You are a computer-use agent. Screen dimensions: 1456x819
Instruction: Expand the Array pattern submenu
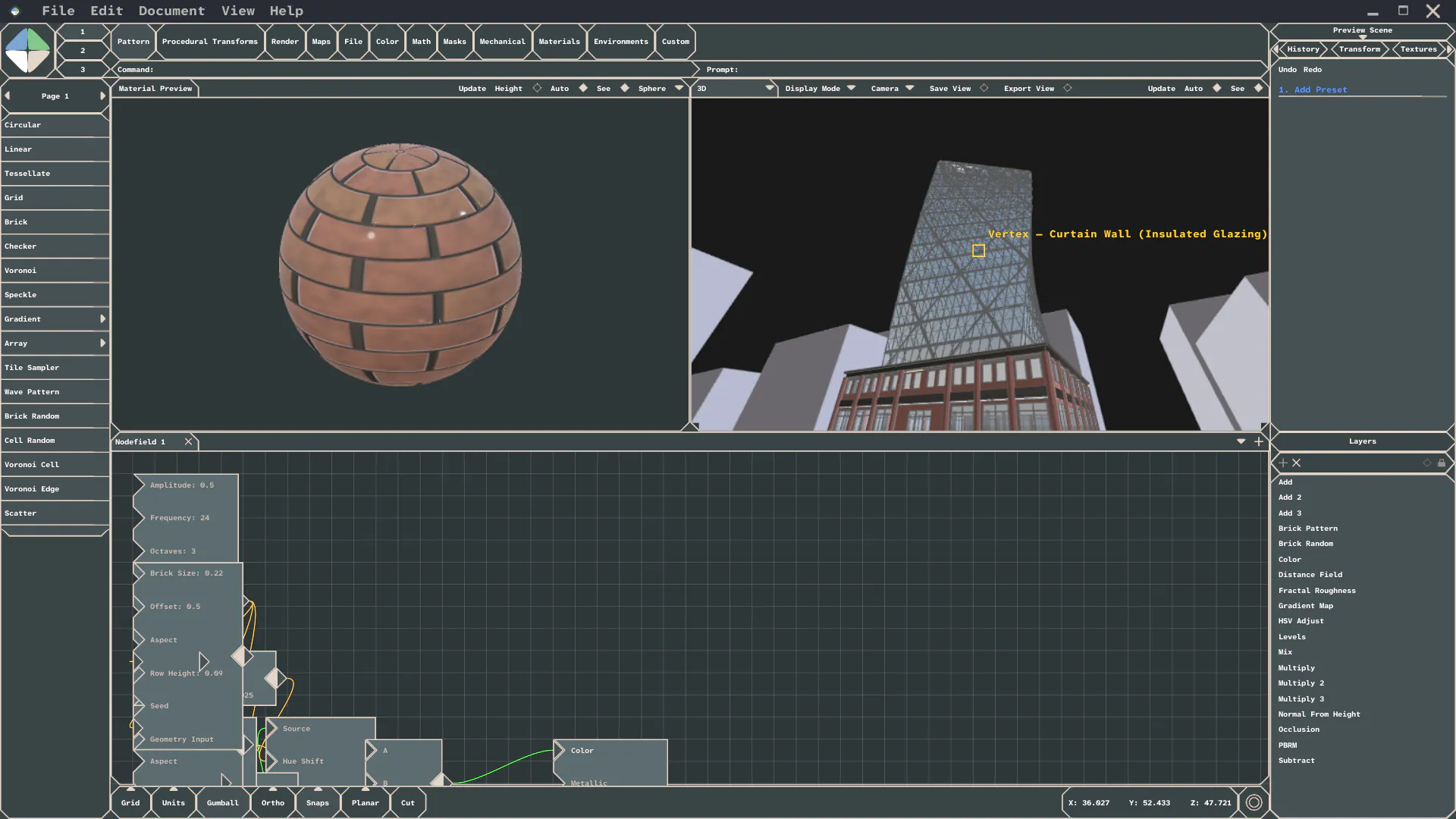point(103,343)
